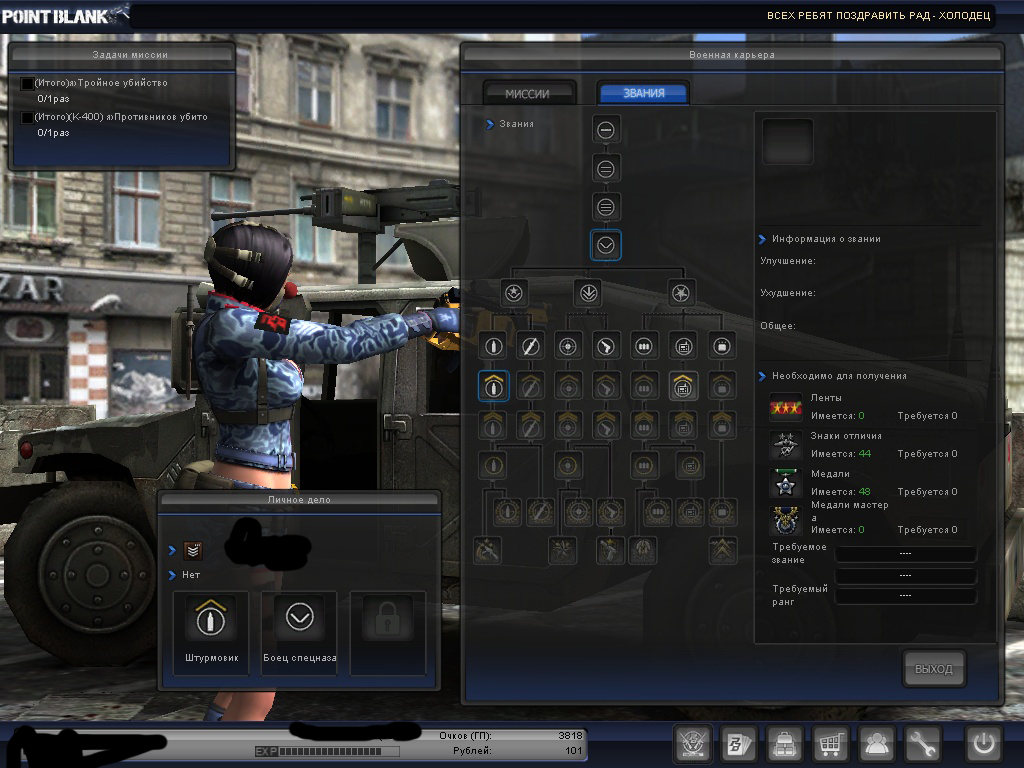Click the red ribbon with stars icon
This screenshot has width=1024, height=768.
click(785, 408)
